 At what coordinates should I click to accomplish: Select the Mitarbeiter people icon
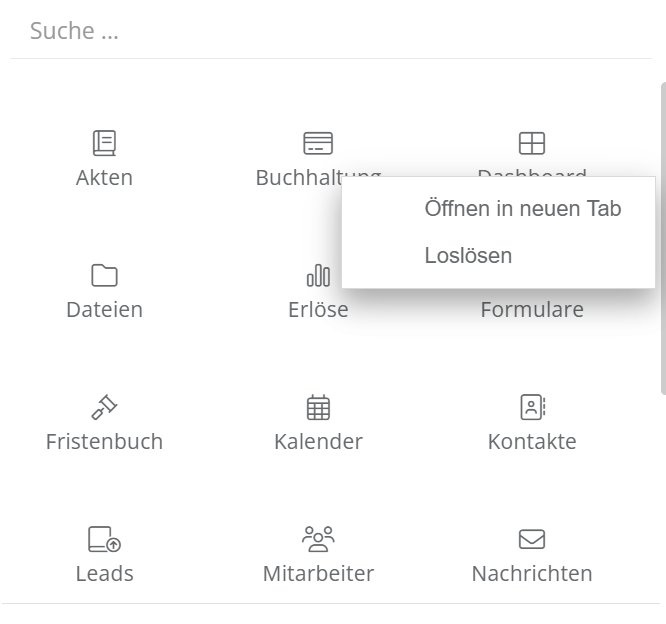pos(318,539)
